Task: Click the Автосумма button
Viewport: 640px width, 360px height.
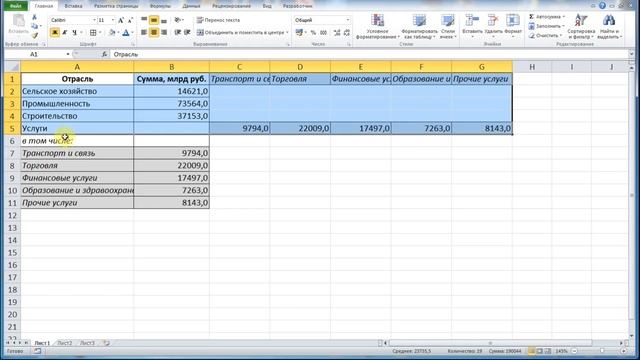Action: pos(547,17)
